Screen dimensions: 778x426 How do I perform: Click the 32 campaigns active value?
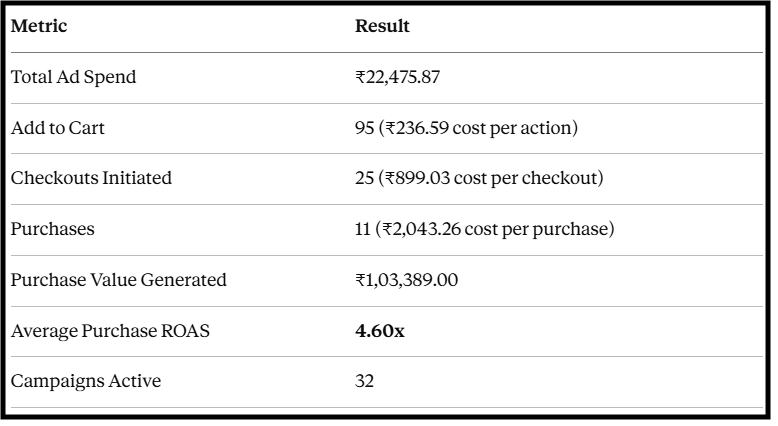point(364,381)
